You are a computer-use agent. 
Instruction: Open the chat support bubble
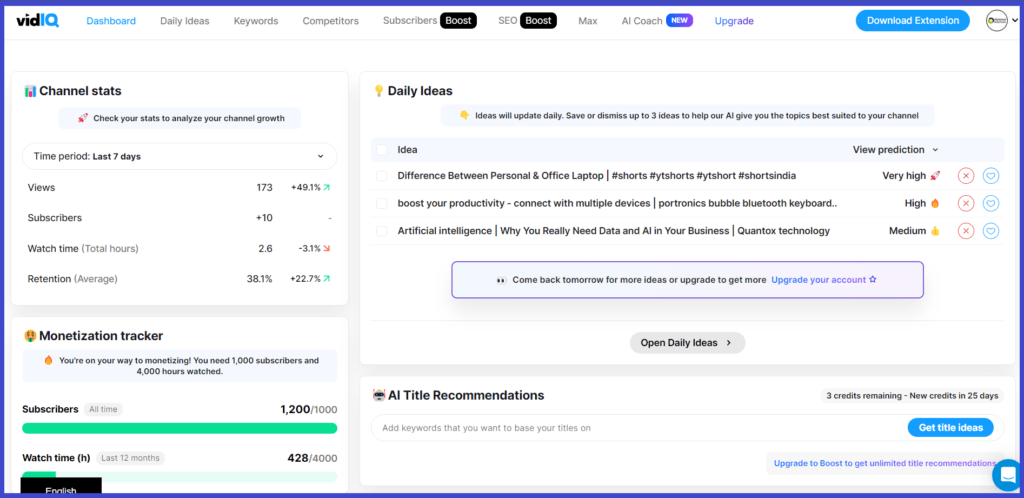1007,475
